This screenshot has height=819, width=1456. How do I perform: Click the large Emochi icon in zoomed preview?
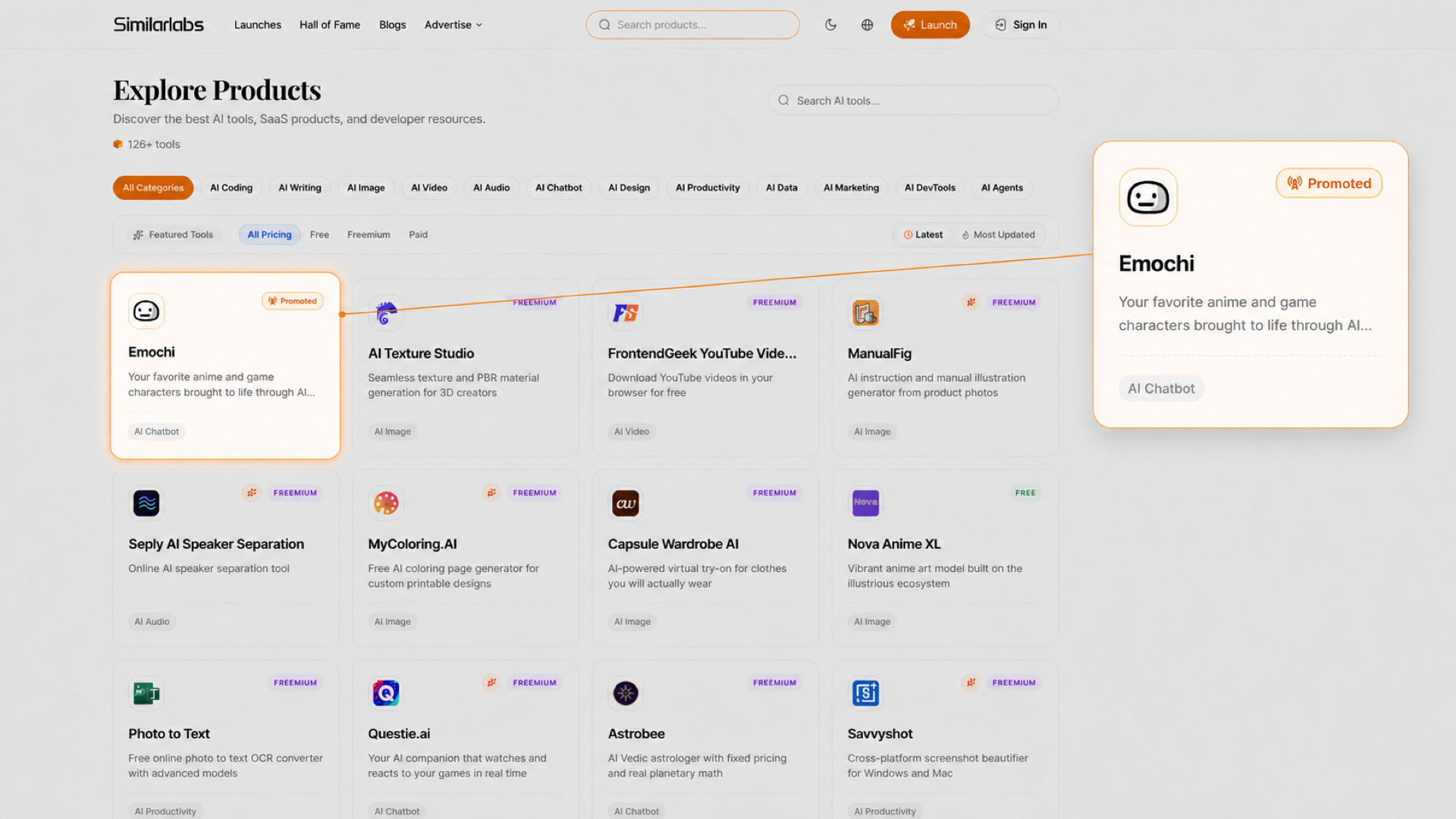1148,198
